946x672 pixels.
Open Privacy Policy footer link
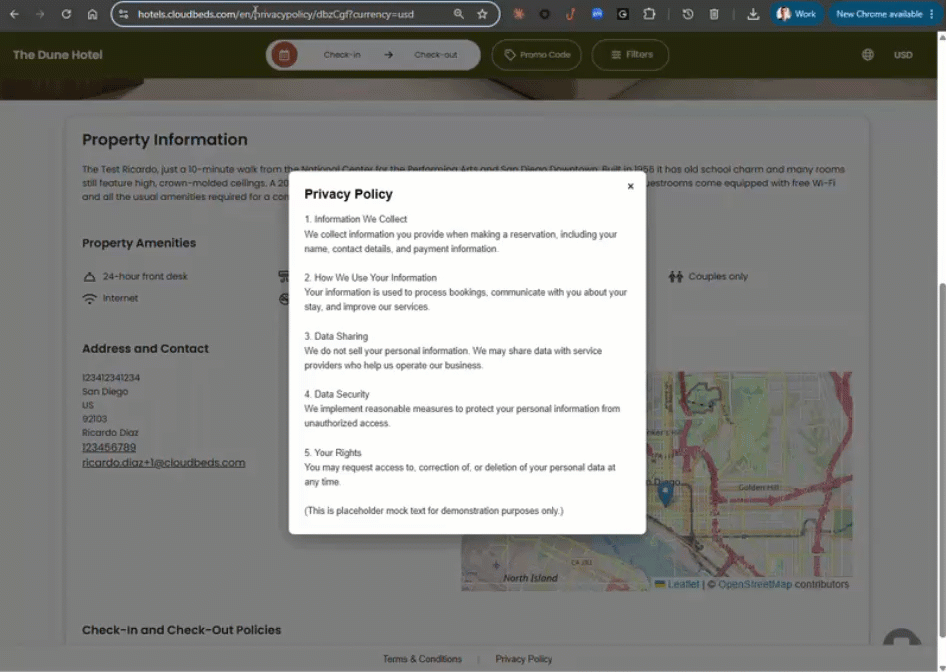(x=524, y=659)
